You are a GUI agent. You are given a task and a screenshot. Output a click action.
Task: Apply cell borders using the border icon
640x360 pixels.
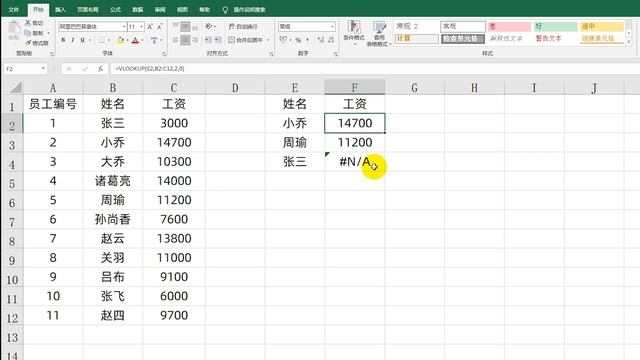[101, 40]
